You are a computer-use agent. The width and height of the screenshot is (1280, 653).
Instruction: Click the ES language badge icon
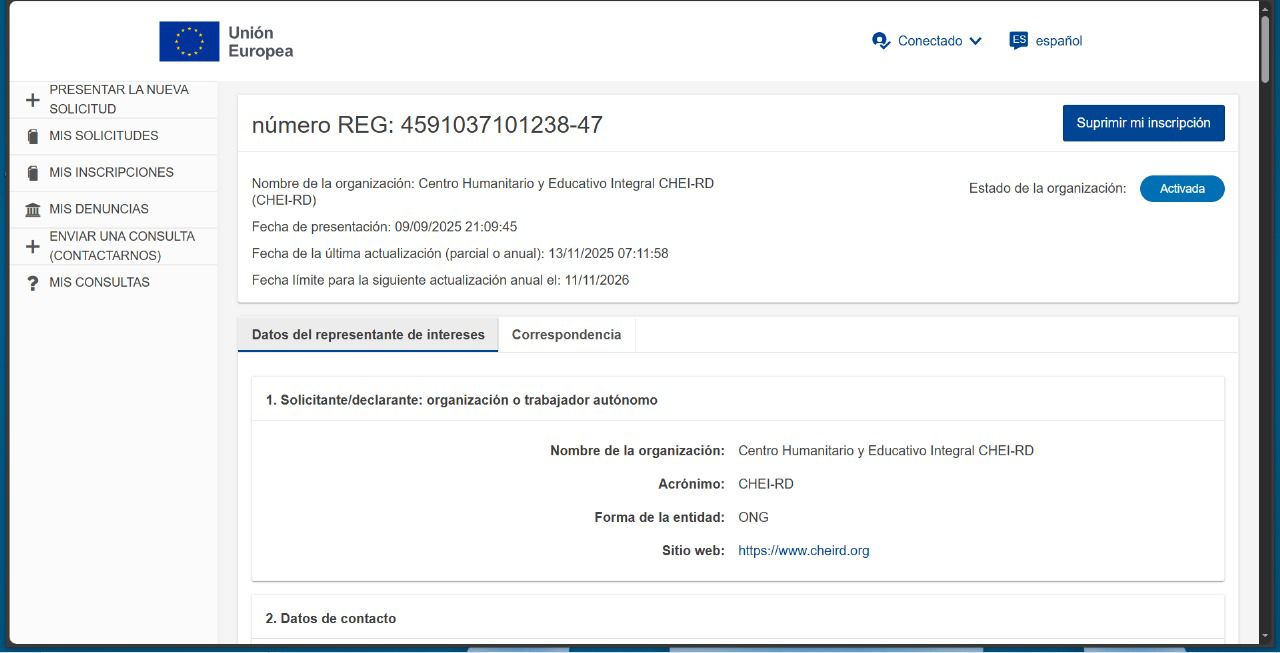click(1018, 40)
